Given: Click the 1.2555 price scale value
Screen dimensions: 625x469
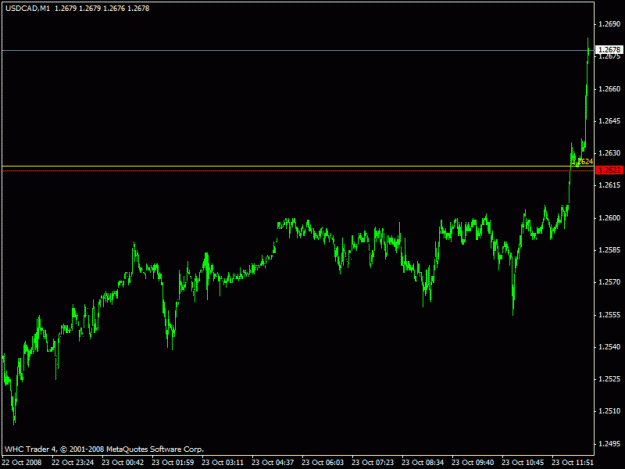Looking at the screenshot, I should [609, 315].
